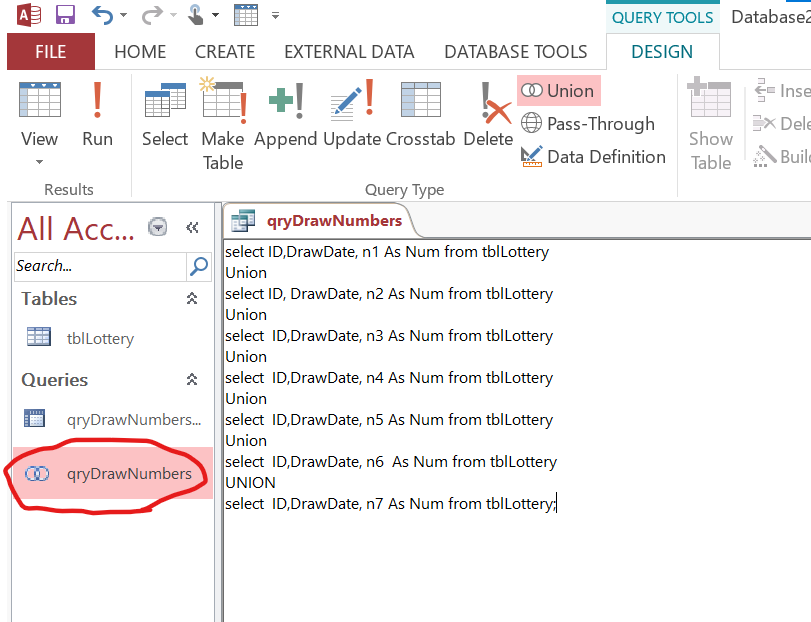
Task: Toggle Touch/Mouse mode icon
Action: click(x=196, y=15)
